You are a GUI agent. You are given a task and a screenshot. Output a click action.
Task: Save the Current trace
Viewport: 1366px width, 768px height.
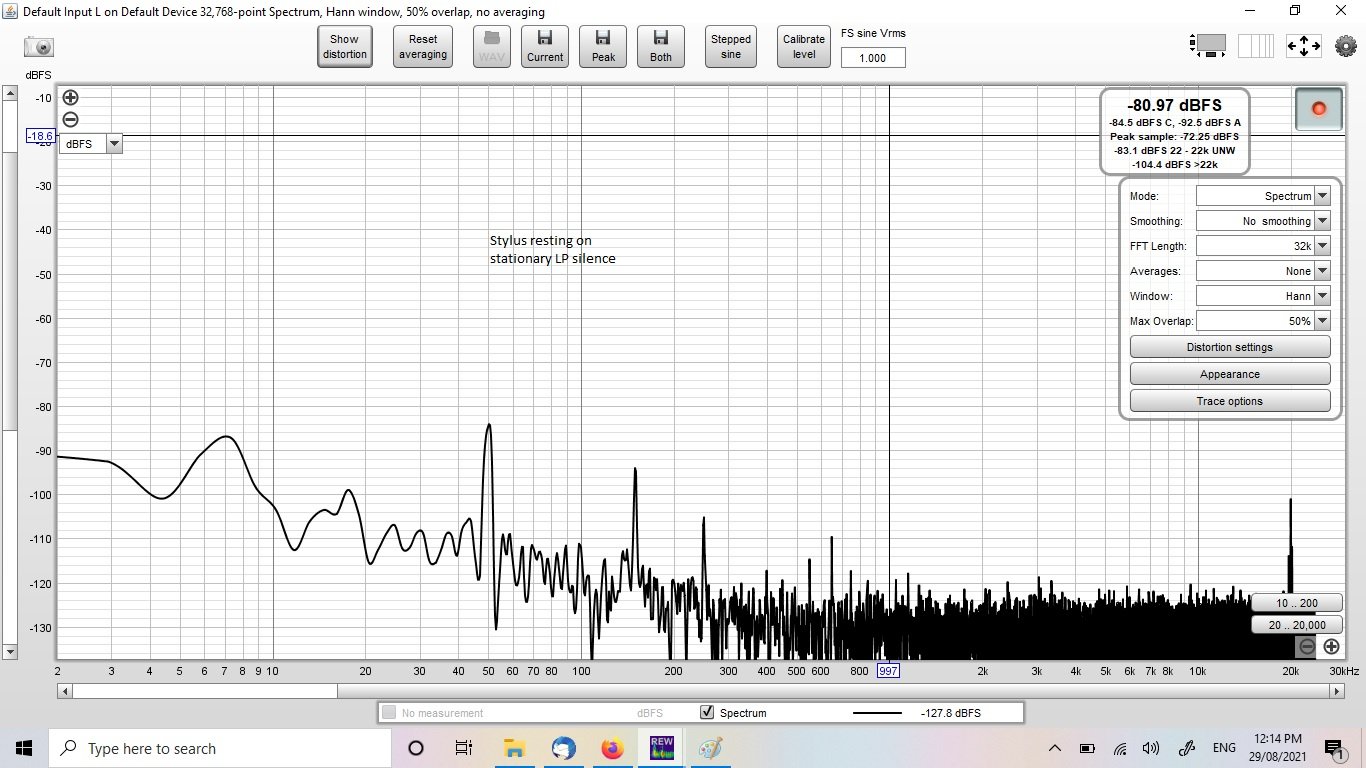click(545, 47)
